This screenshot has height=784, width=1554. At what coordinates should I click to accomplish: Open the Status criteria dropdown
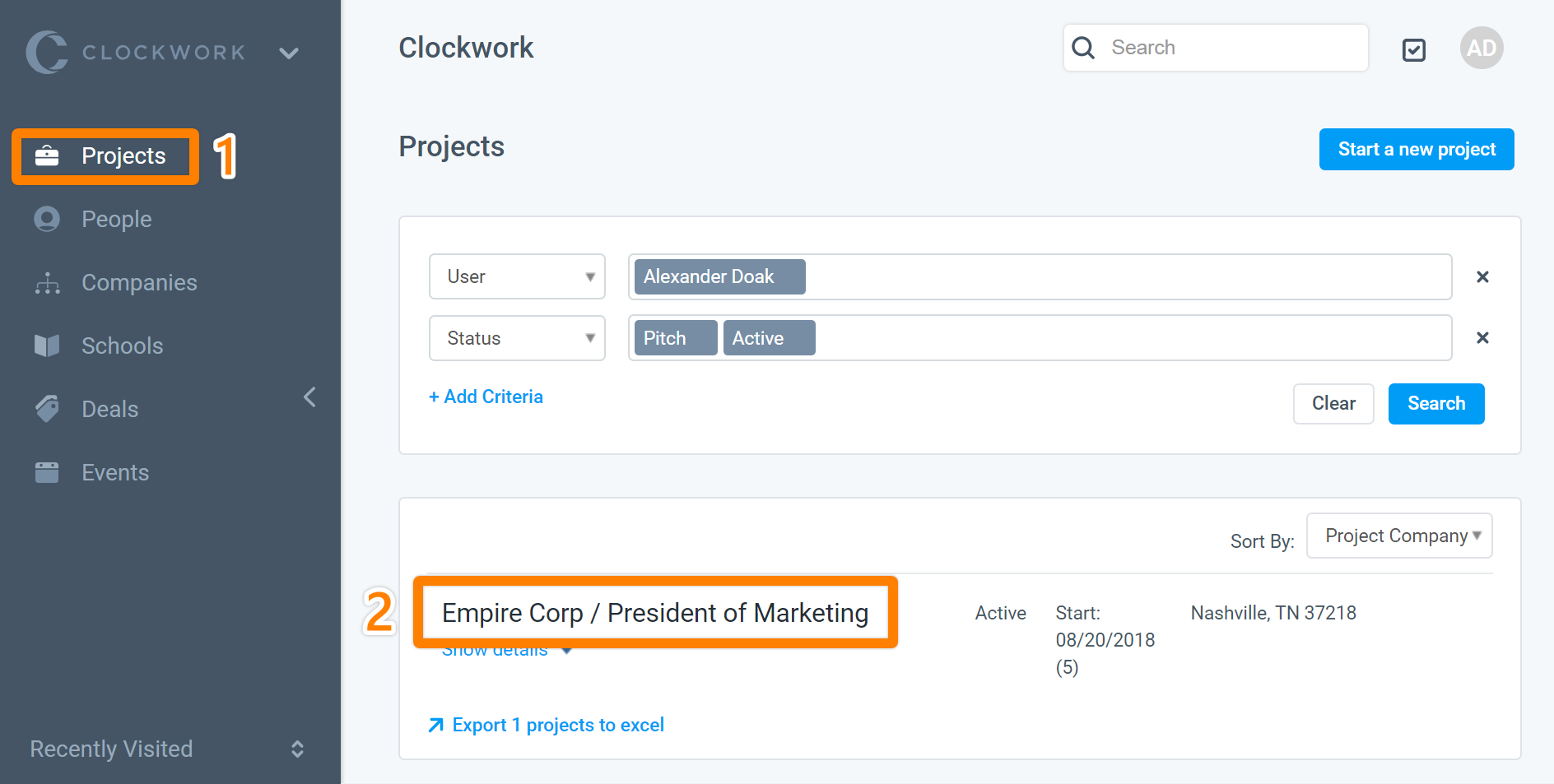[x=517, y=338]
